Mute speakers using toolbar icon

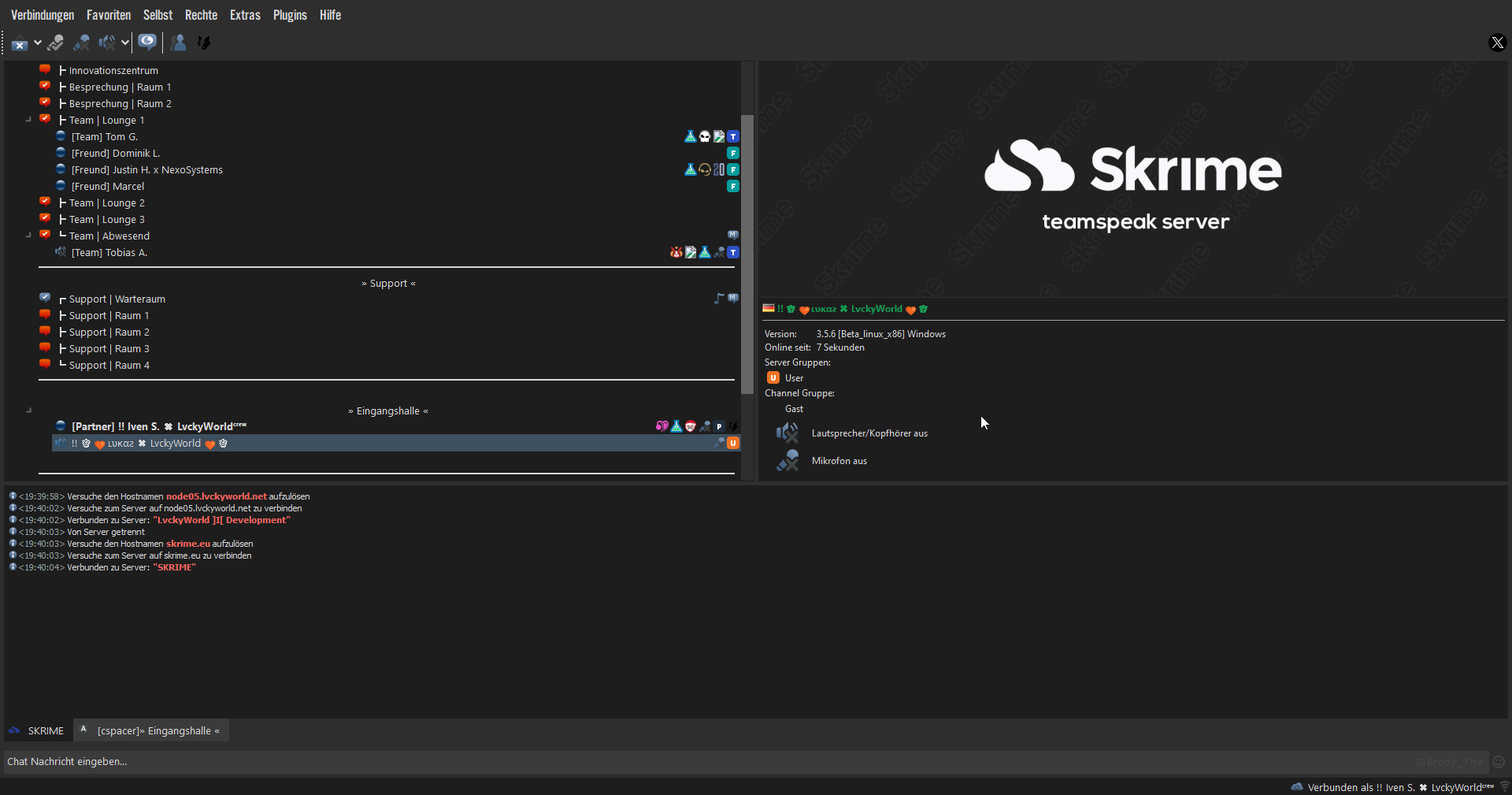pyautogui.click(x=106, y=43)
